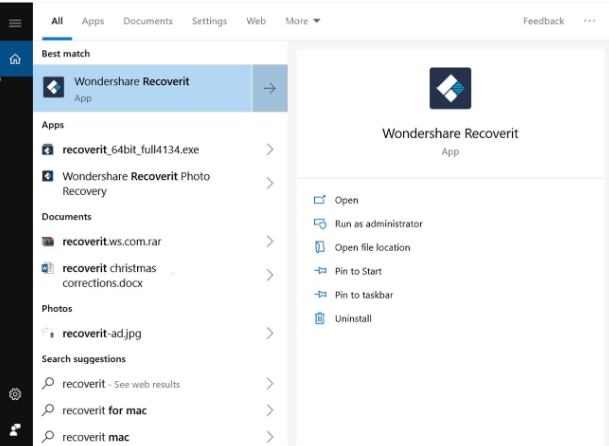Select the 'recoverit-ad.jpg' photo result text
This screenshot has height=446, width=609.
pos(102,333)
